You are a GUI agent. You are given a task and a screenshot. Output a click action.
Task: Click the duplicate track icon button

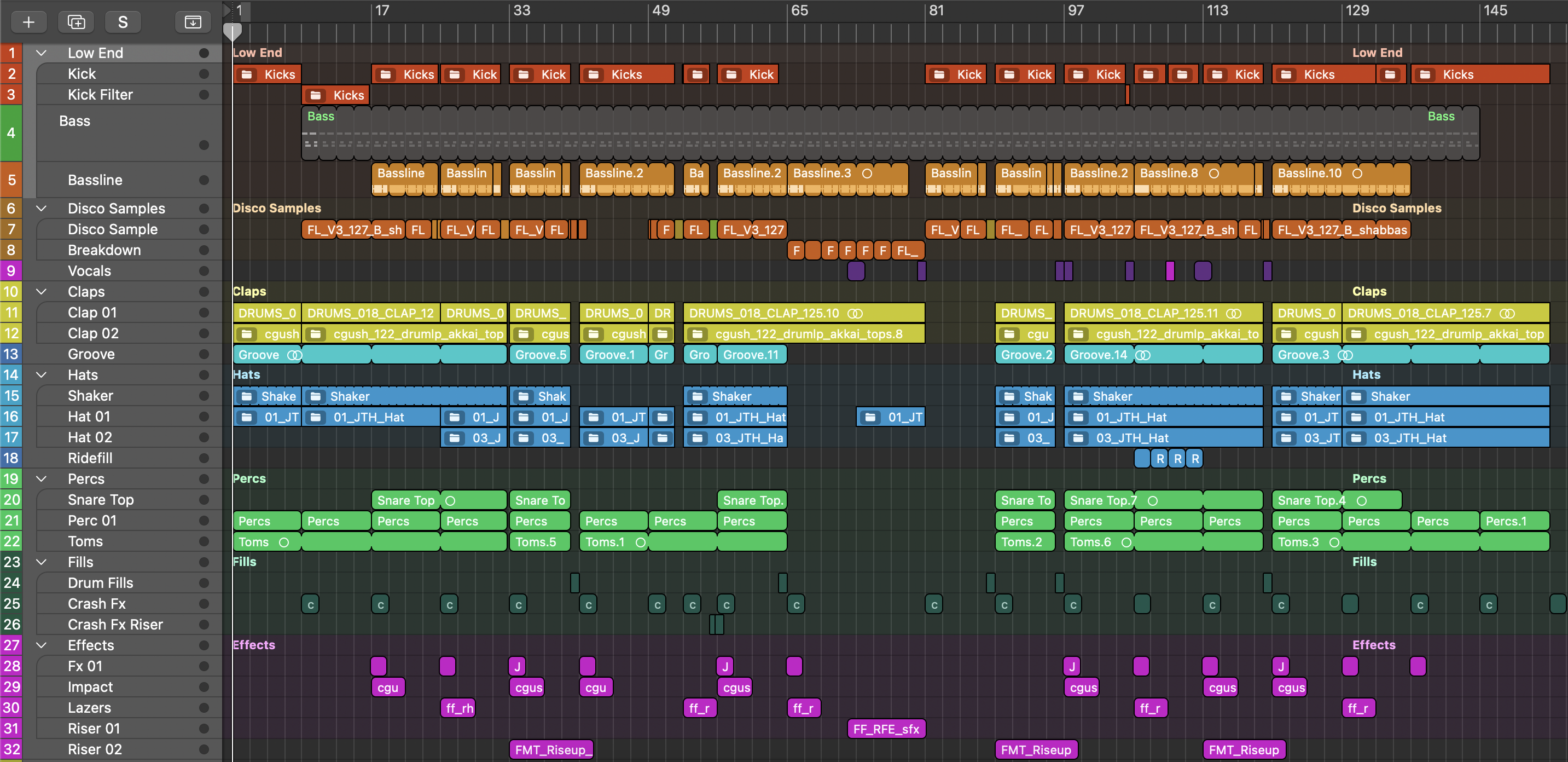76,22
